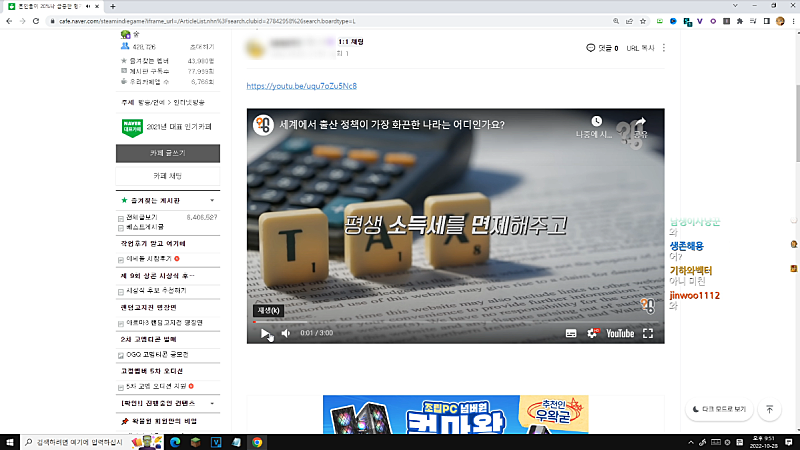Open the video settings gear

[591, 333]
